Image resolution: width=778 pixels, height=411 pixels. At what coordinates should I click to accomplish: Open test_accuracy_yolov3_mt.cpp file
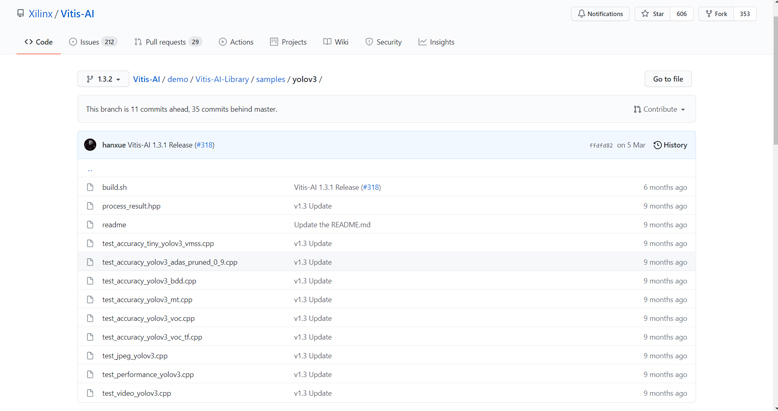[x=147, y=300]
